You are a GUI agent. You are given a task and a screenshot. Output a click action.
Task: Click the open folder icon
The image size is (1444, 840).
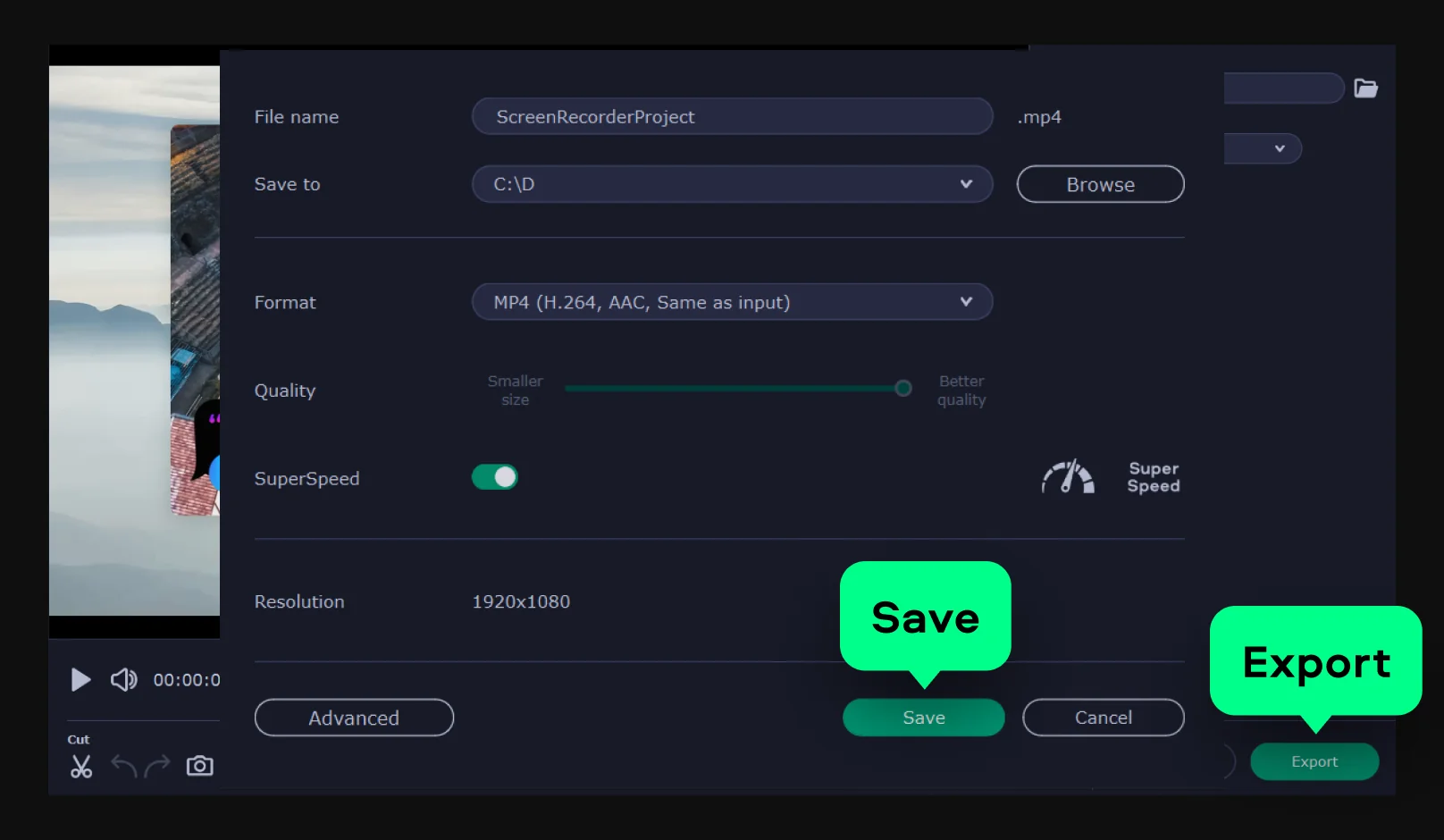(x=1365, y=88)
